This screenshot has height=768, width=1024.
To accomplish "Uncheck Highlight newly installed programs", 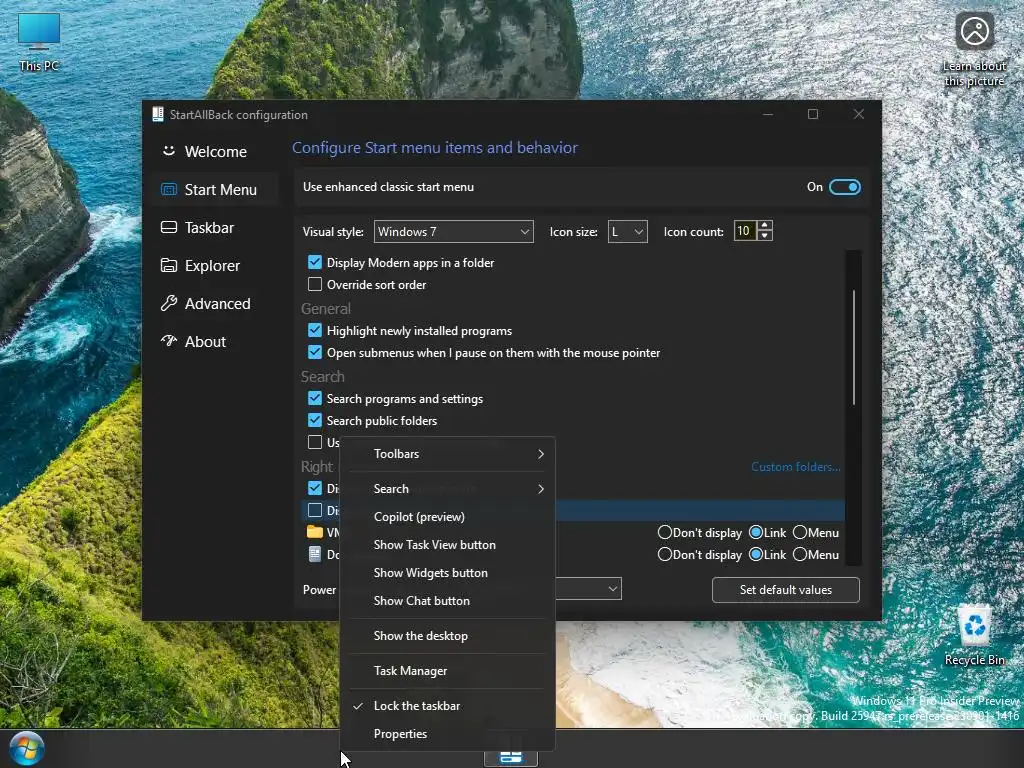I will tap(315, 330).
